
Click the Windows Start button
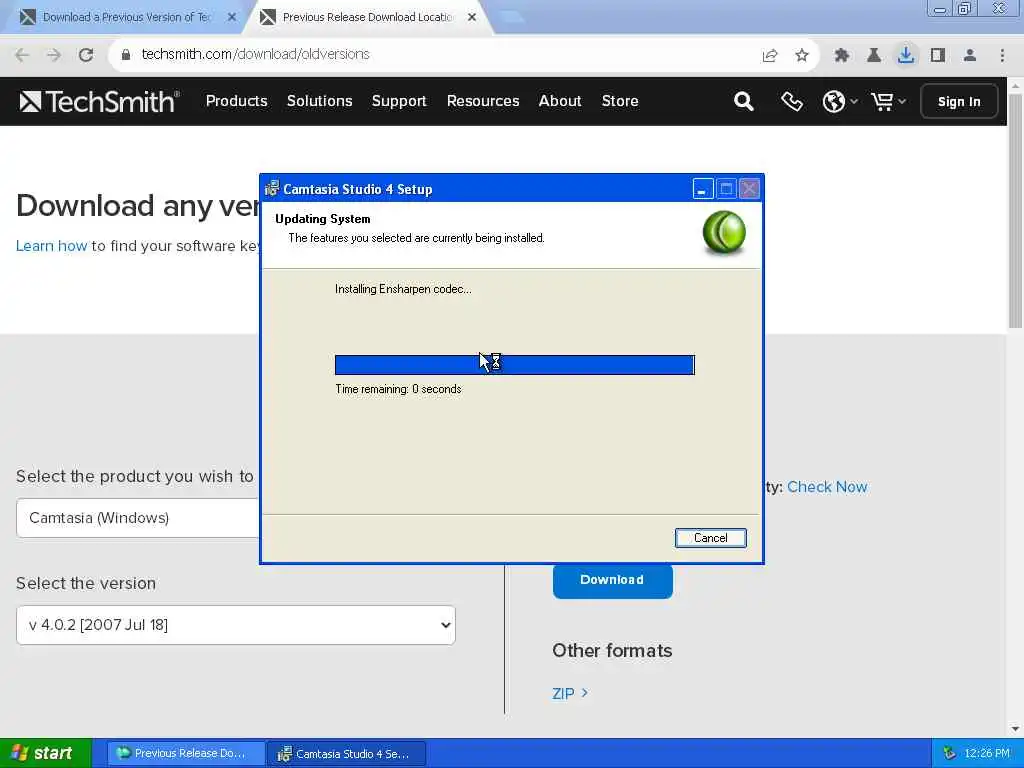(44, 753)
